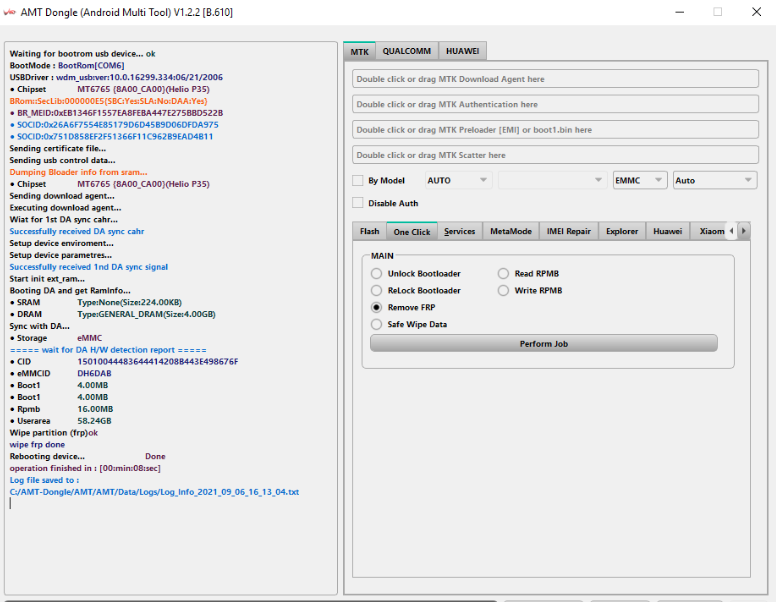776x602 pixels.
Task: Click the AMT Dongle app icon in title bar
Action: tap(9, 12)
